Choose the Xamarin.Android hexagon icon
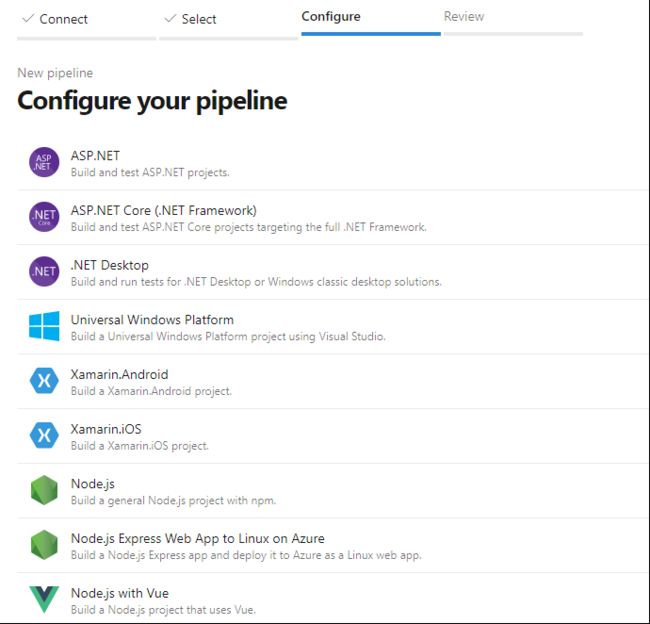 click(44, 381)
